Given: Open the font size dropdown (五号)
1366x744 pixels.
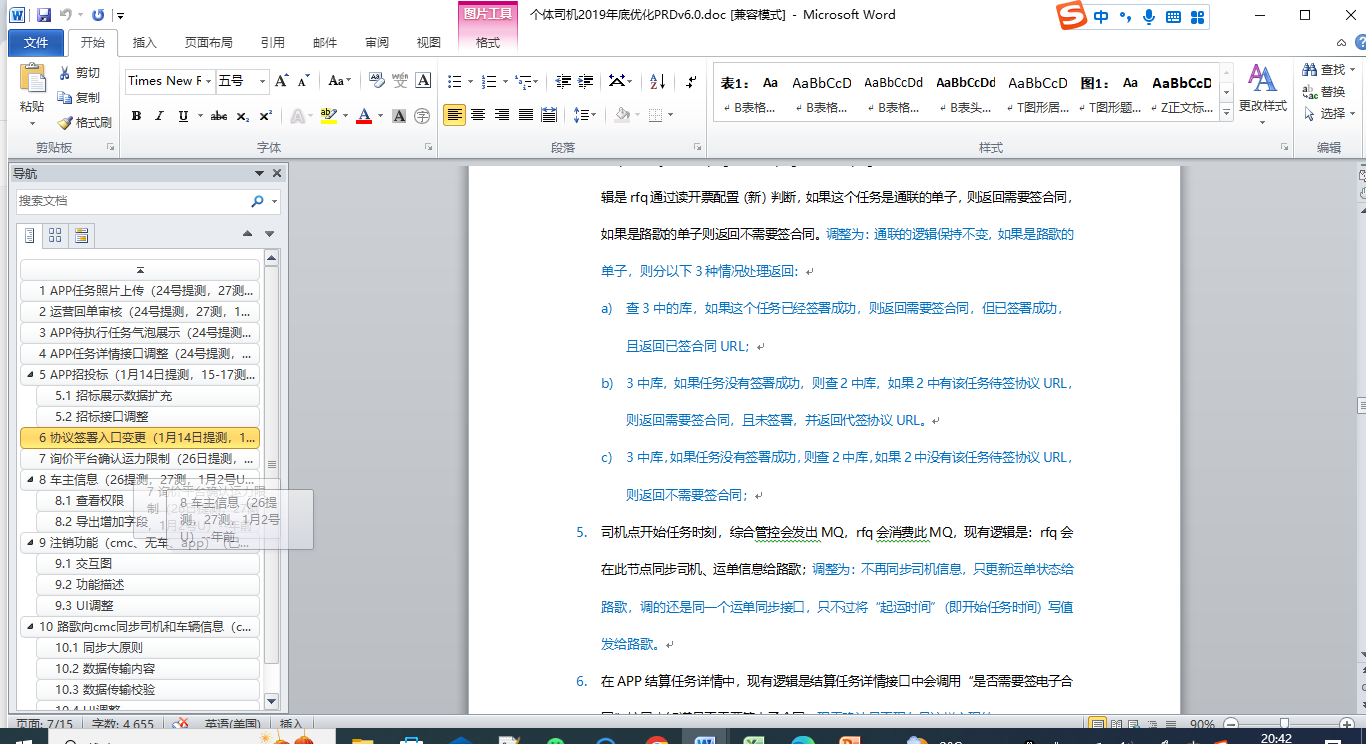Looking at the screenshot, I should pyautogui.click(x=263, y=81).
